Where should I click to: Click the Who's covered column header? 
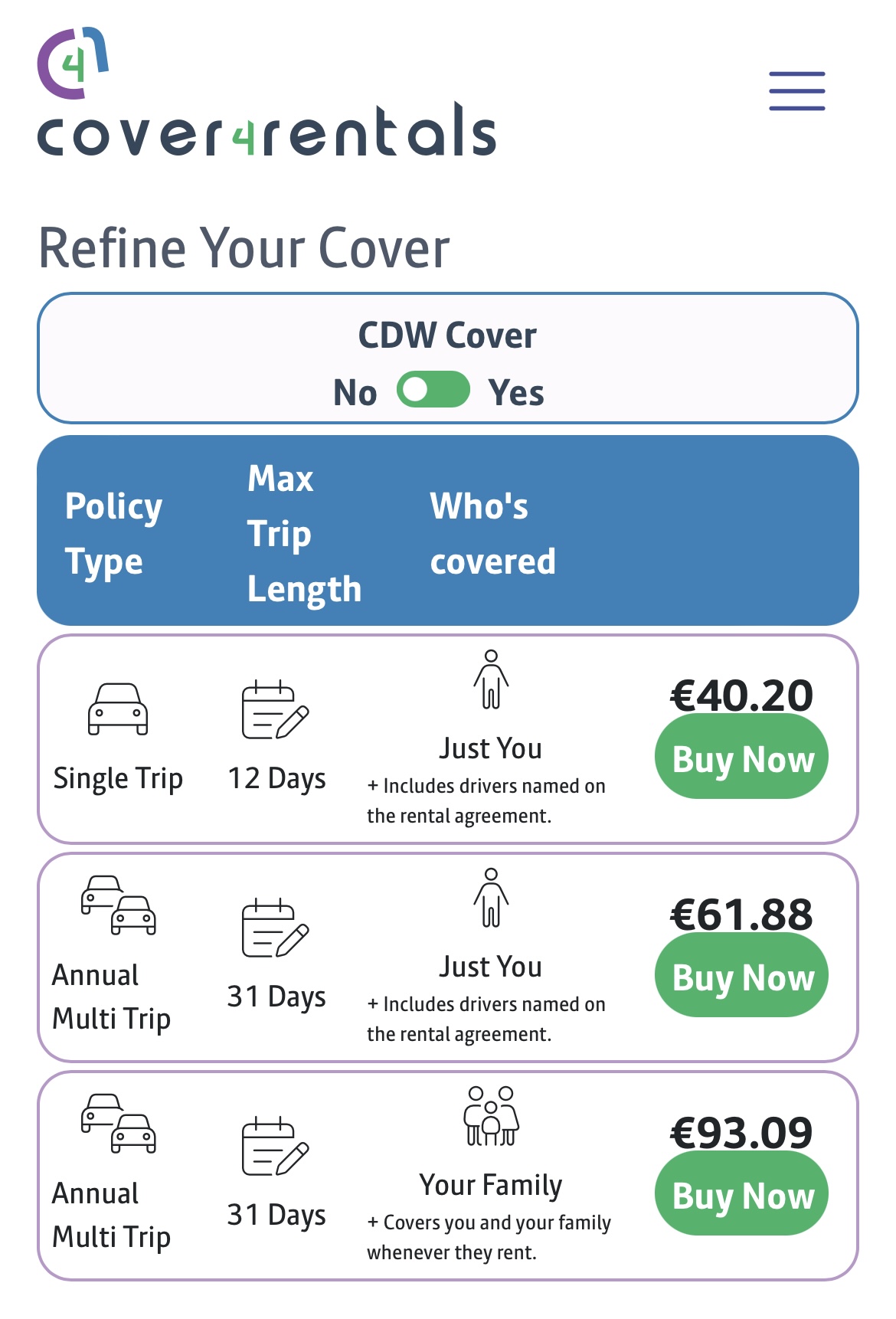pos(492,534)
